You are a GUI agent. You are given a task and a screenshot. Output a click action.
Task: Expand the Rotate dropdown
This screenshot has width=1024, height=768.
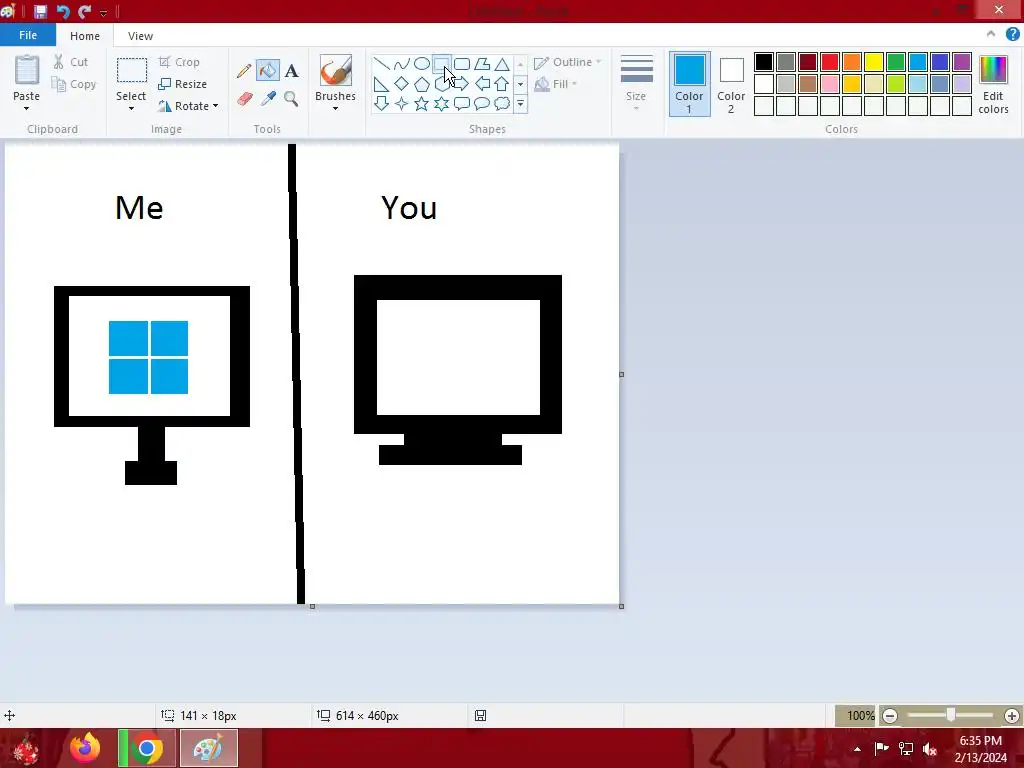[x=216, y=106]
